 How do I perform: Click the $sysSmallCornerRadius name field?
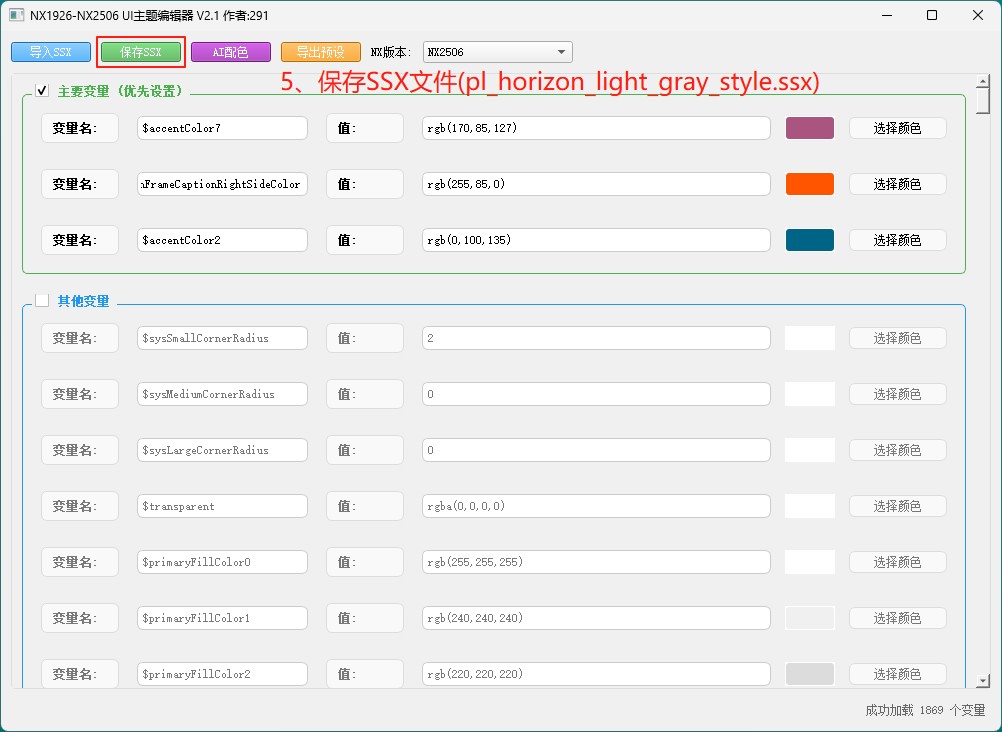222,338
